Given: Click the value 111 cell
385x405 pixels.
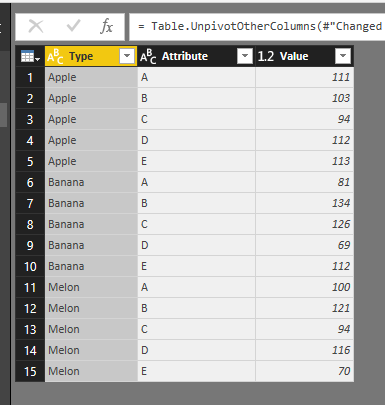Looking at the screenshot, I should point(304,77).
